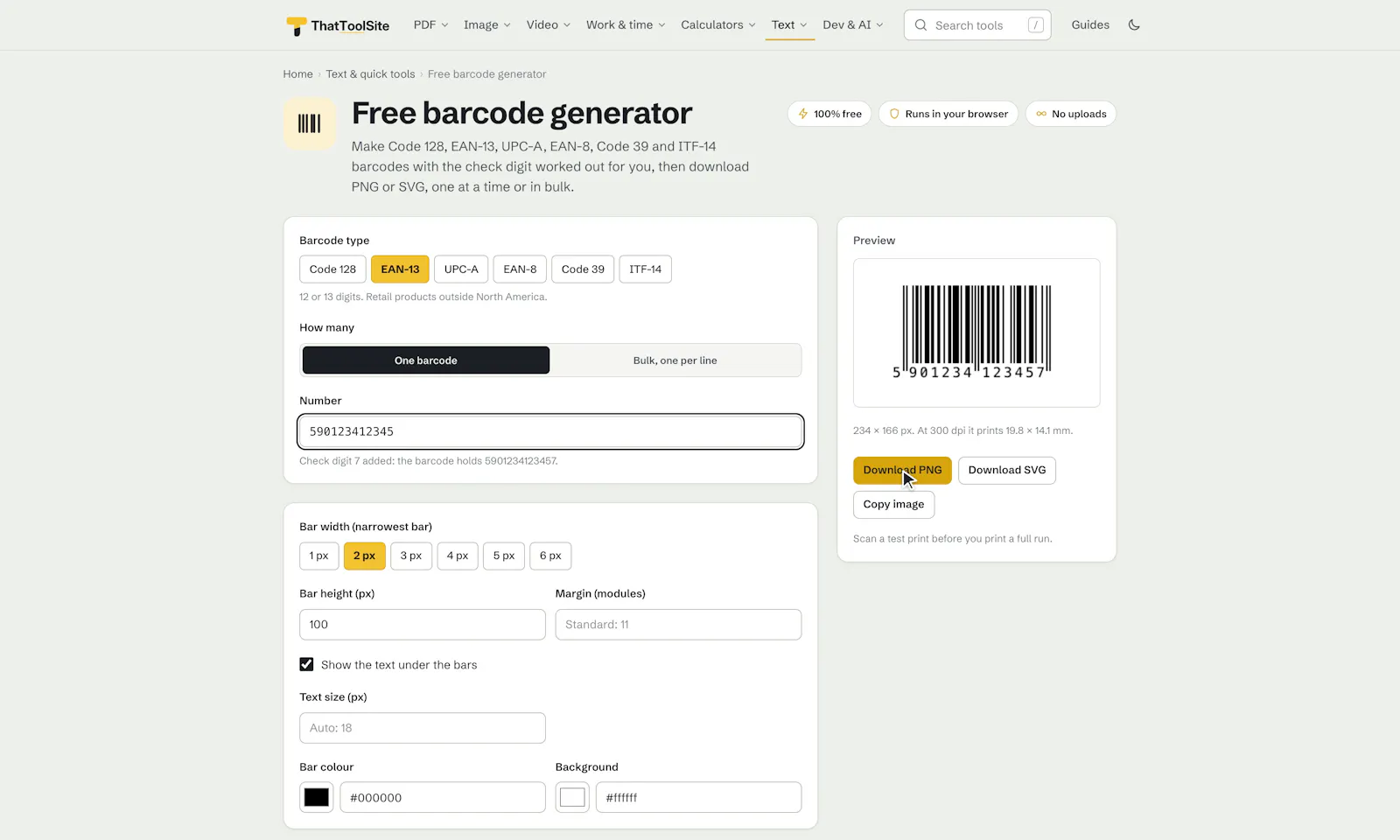Screen dimensions: 1400x840
Task: Open the Work & time menu
Action: [x=626, y=24]
